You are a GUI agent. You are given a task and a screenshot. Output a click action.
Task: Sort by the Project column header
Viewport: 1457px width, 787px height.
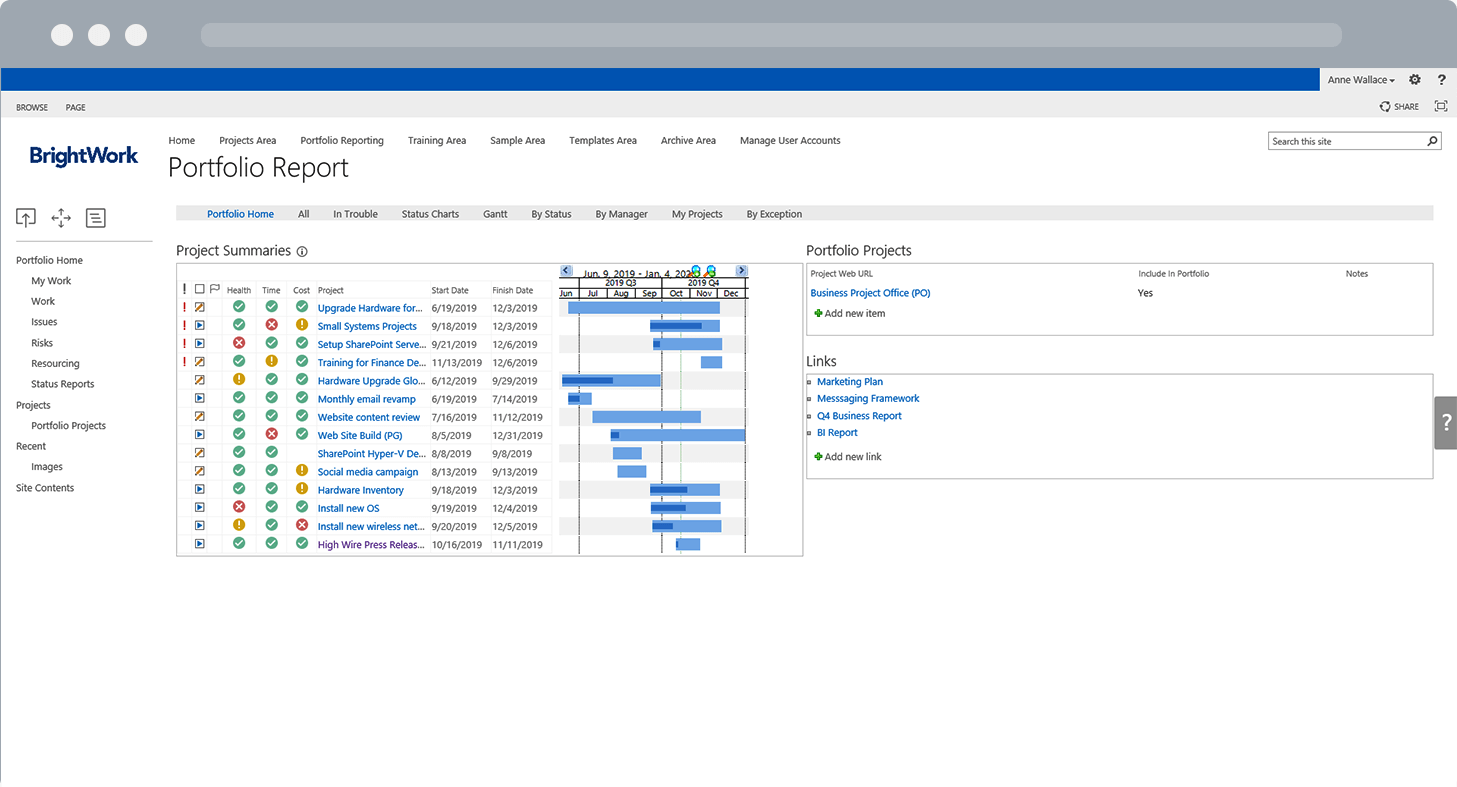(x=331, y=290)
